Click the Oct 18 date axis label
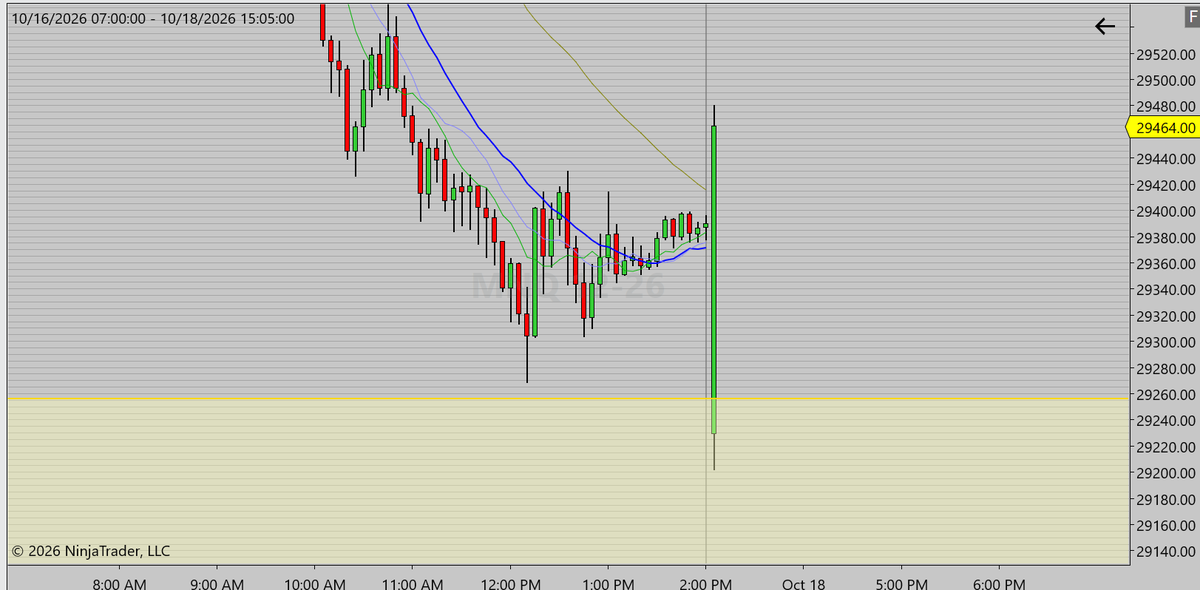 (x=804, y=584)
